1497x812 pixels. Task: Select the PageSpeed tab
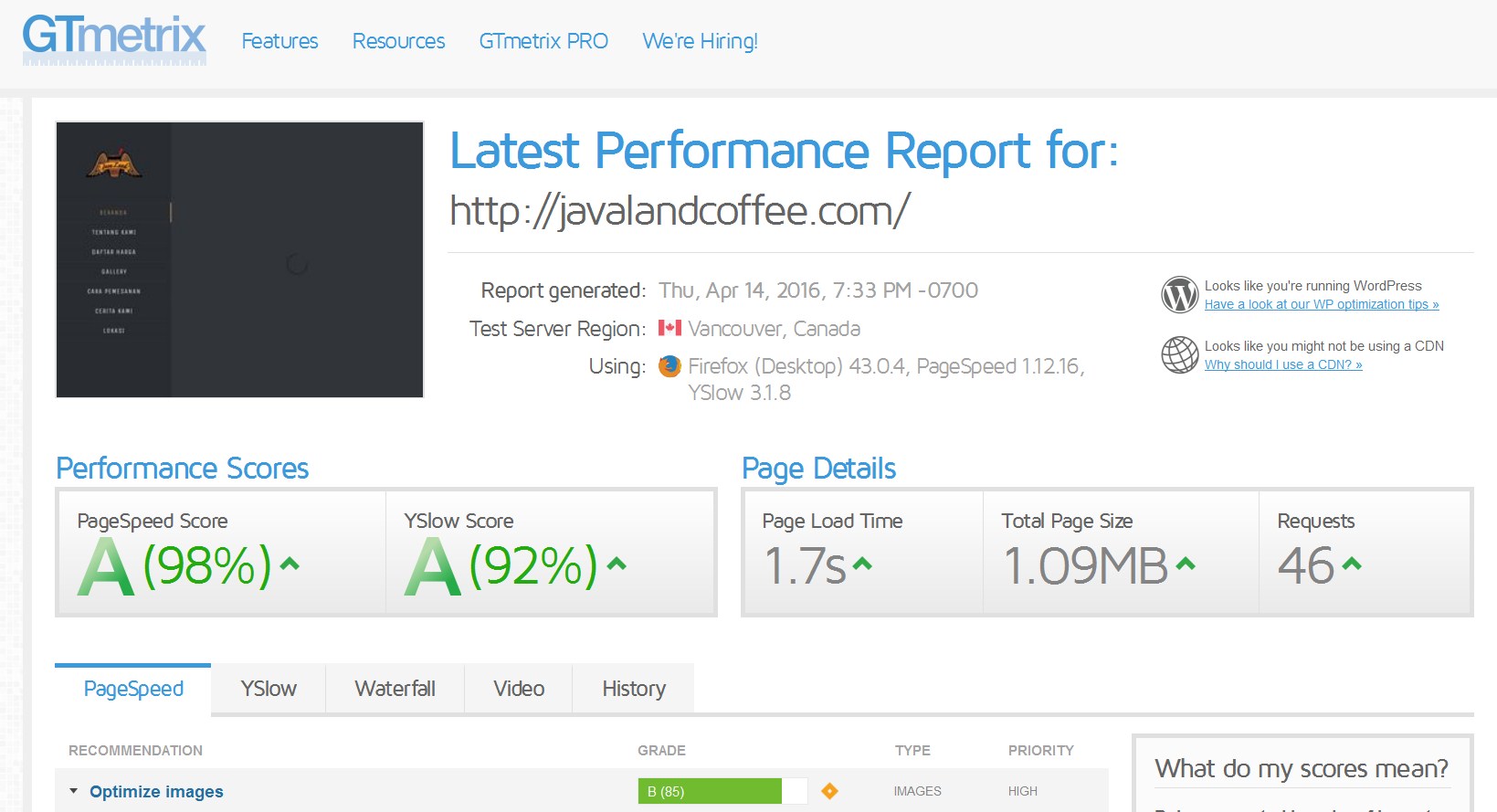[x=133, y=689]
